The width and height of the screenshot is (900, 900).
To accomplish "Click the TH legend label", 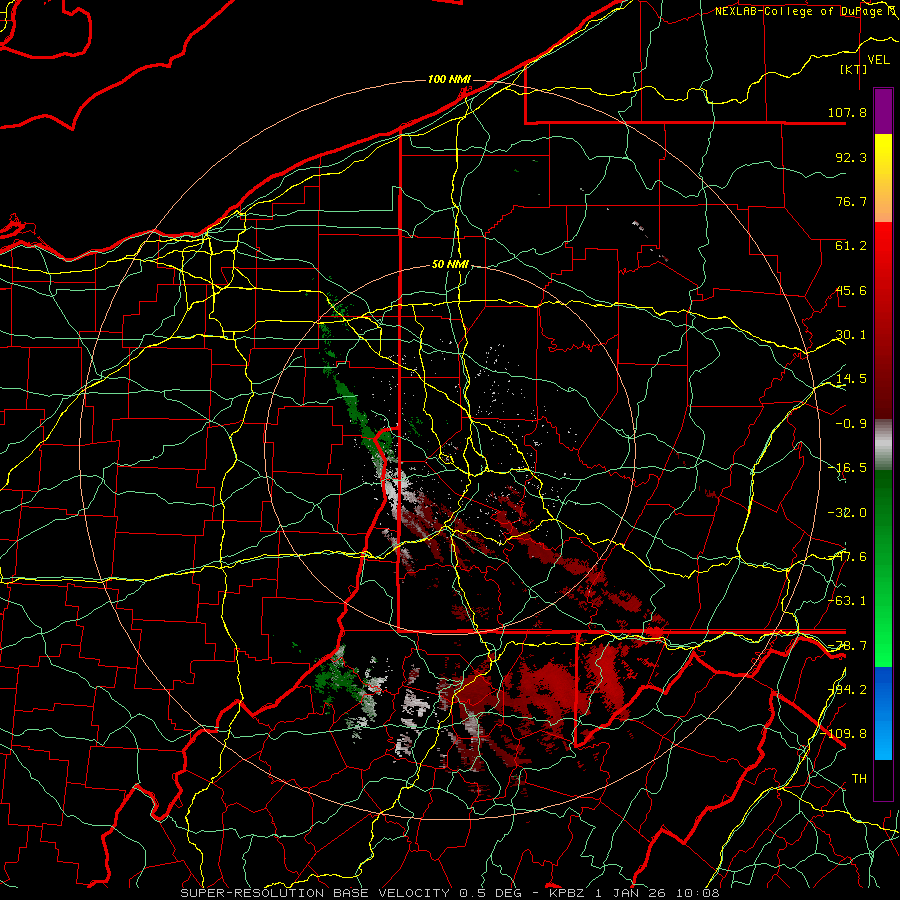I will (859, 779).
